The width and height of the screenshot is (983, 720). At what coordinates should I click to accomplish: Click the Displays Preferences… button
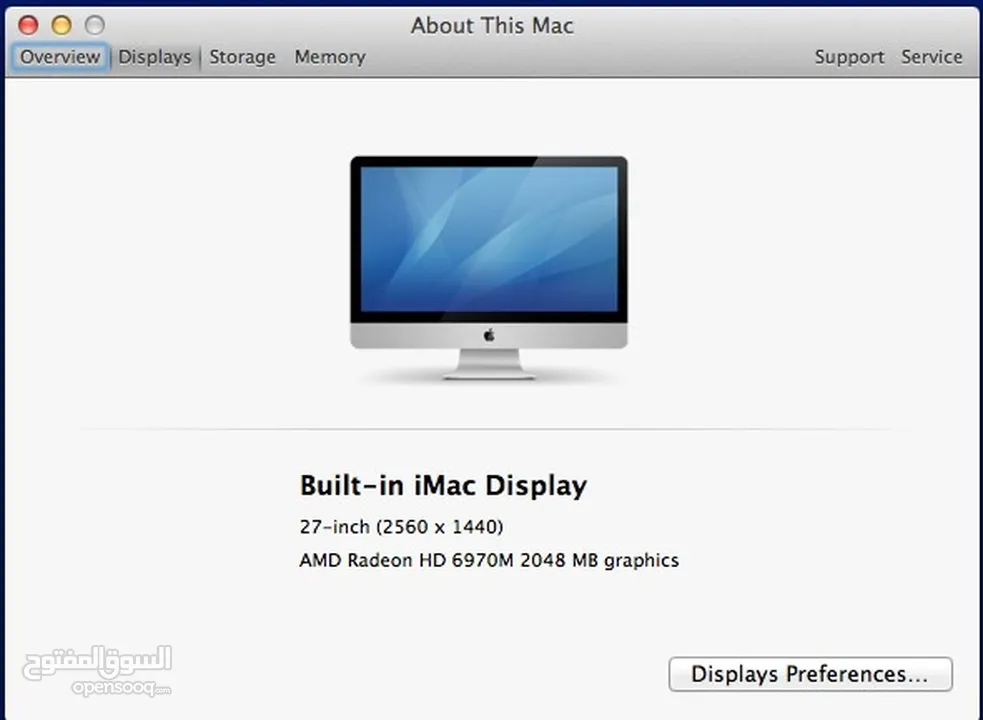[x=810, y=674]
